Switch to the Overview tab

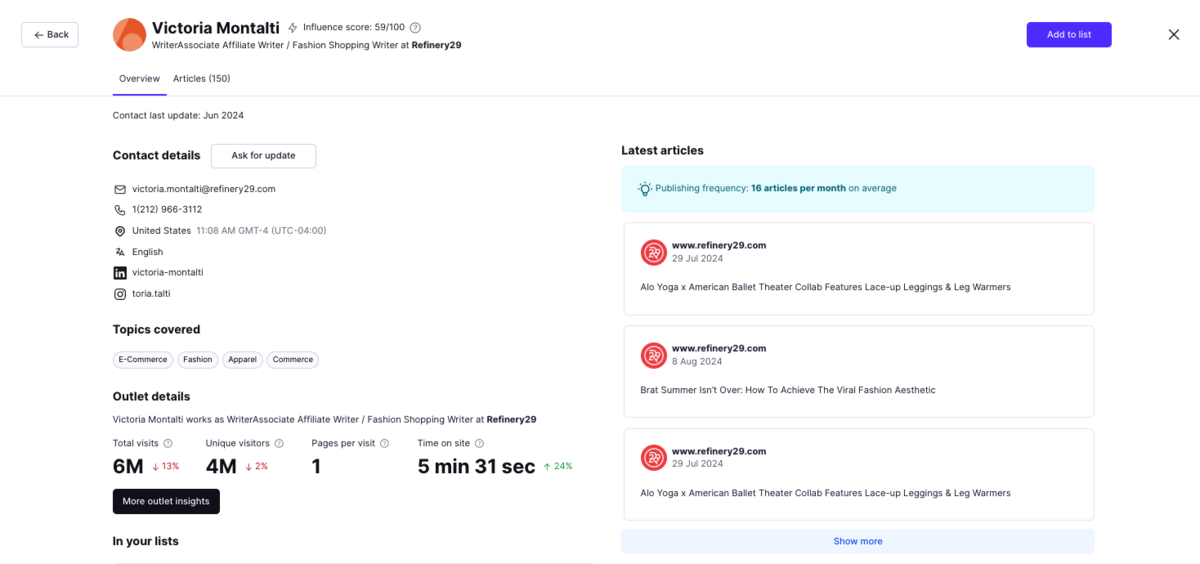coord(139,78)
